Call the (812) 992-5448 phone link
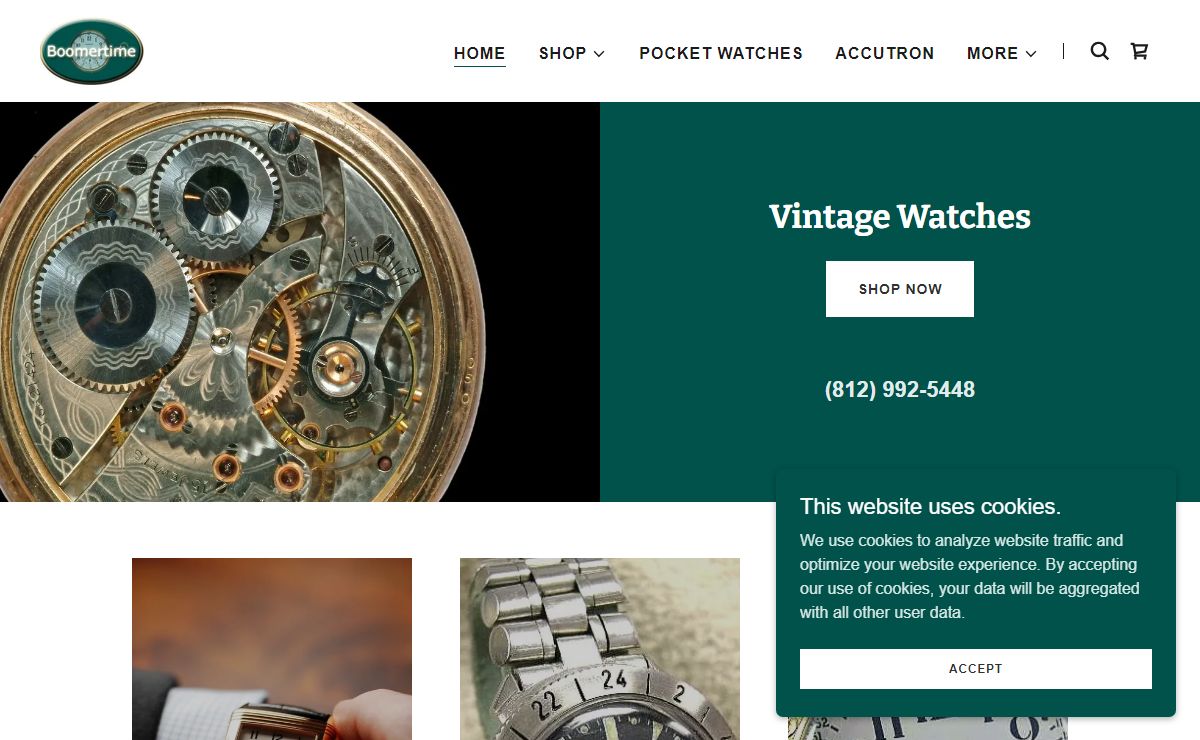1200x740 pixels. pyautogui.click(x=900, y=390)
